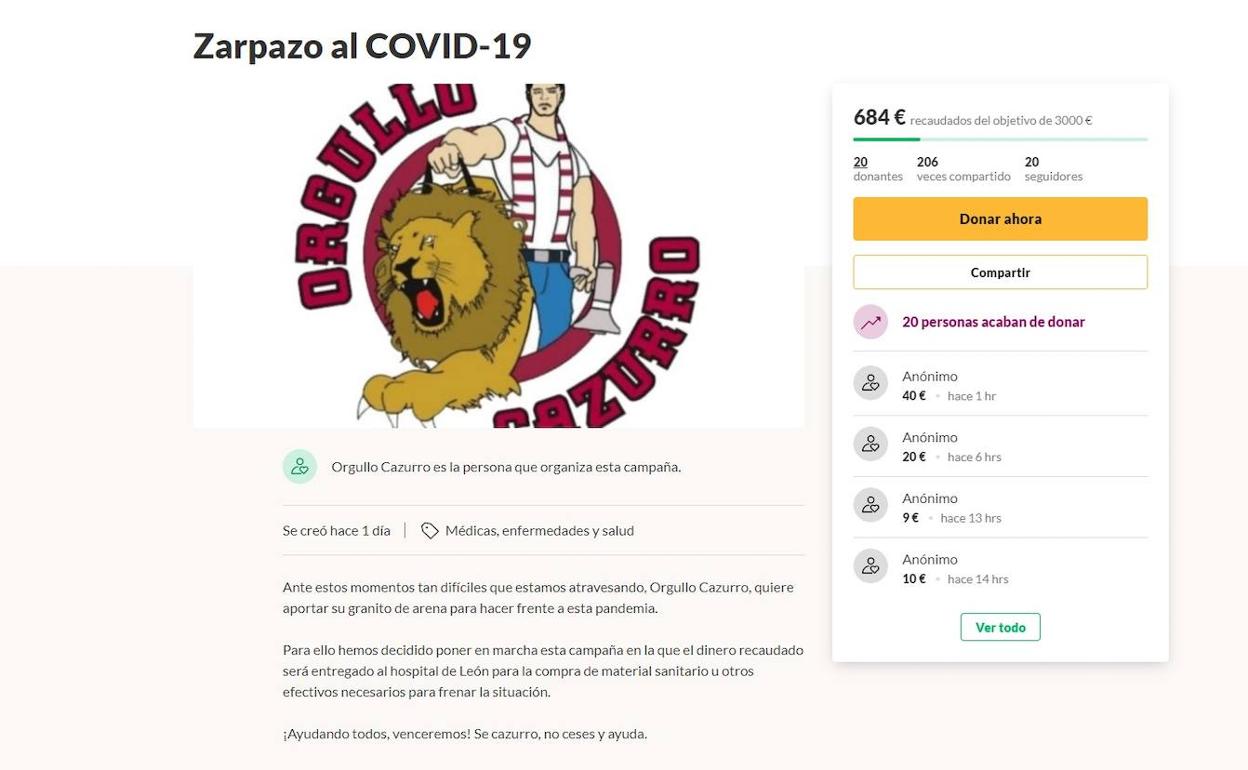This screenshot has height=770, width=1248.
Task: Click the trending arrow icon beside 20 personas acaban de donar
Action: pyautogui.click(x=870, y=322)
